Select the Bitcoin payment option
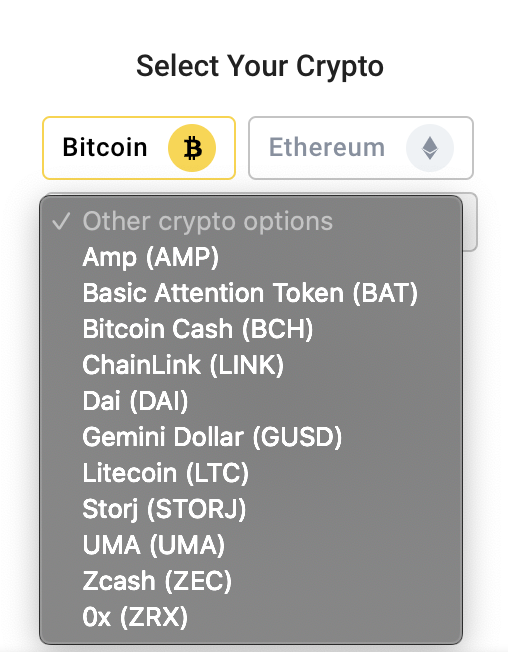Viewport: 508px width, 652px height. click(x=139, y=148)
